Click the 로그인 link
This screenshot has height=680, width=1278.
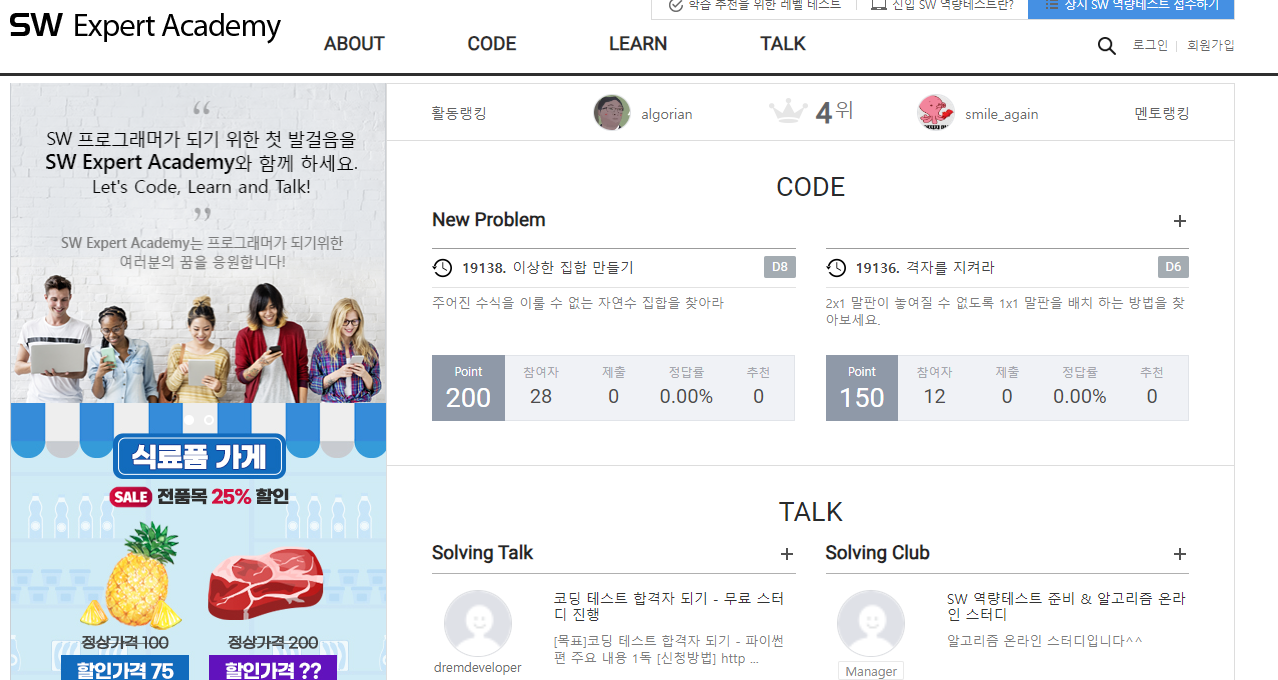1150,45
